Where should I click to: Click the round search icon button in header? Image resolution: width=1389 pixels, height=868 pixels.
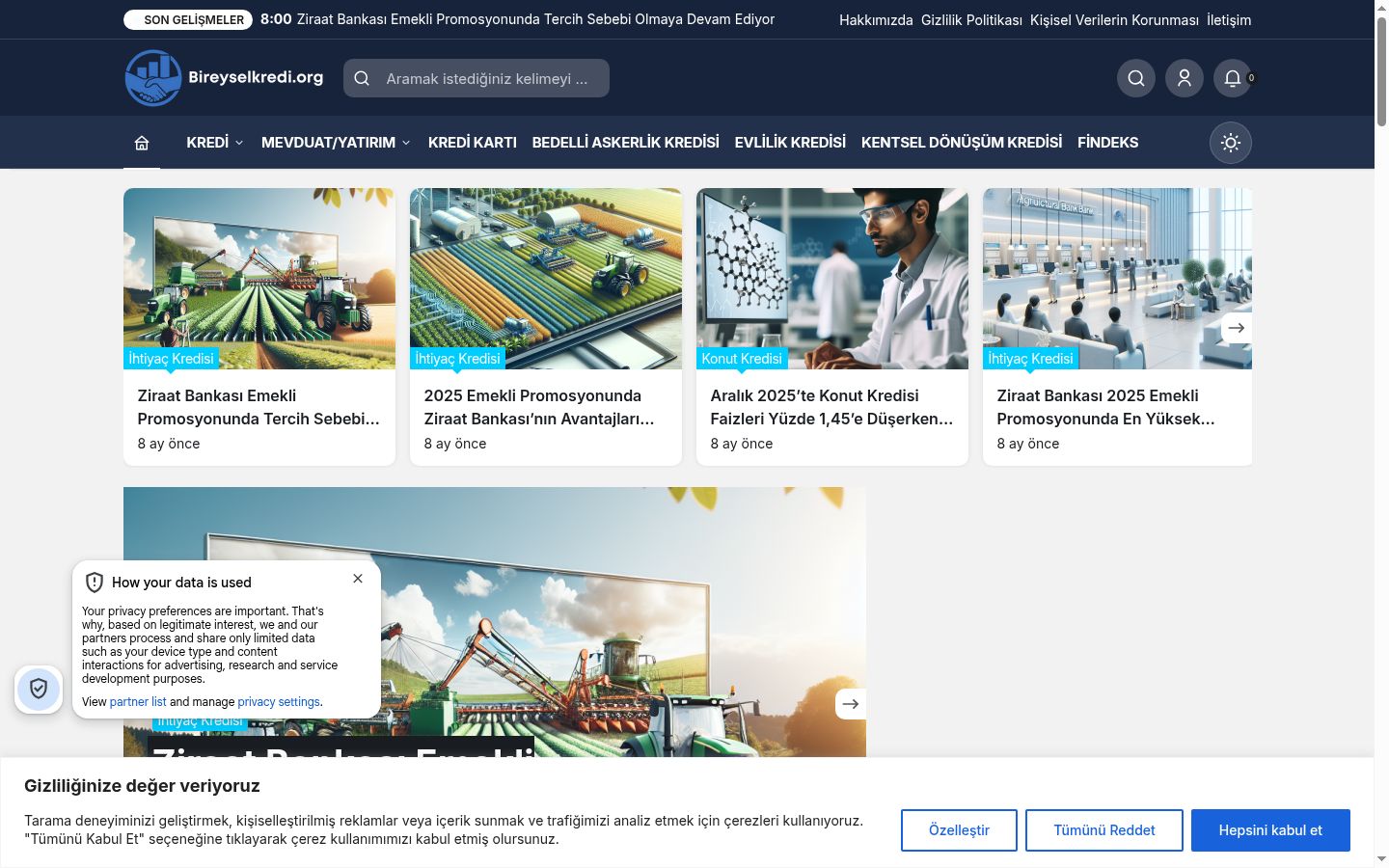coord(1136,78)
